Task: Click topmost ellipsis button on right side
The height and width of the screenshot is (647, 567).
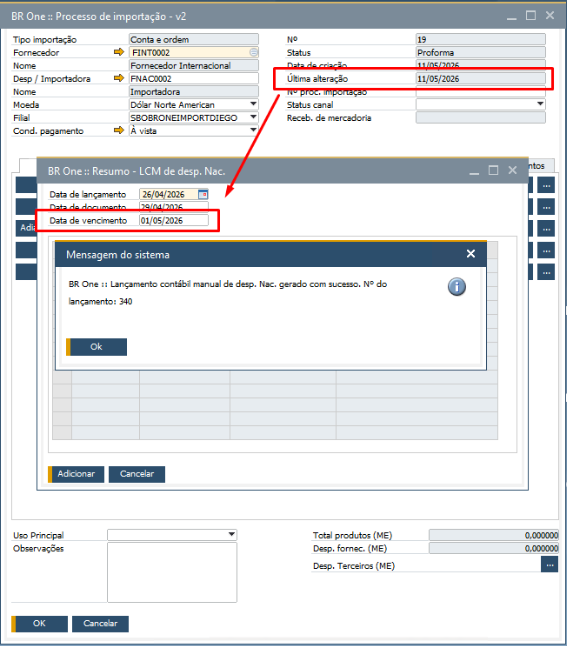Action: (x=546, y=186)
